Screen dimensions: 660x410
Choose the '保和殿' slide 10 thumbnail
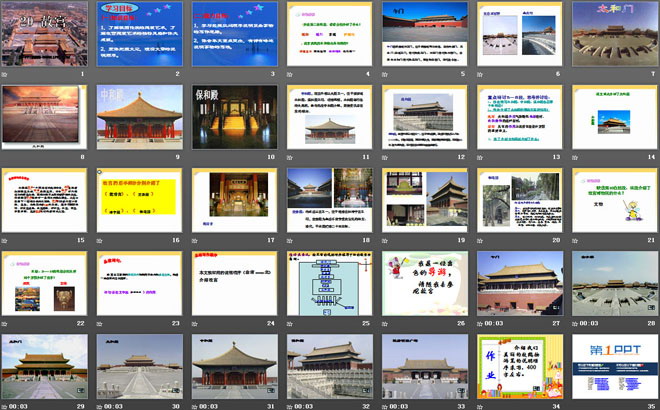[236, 117]
